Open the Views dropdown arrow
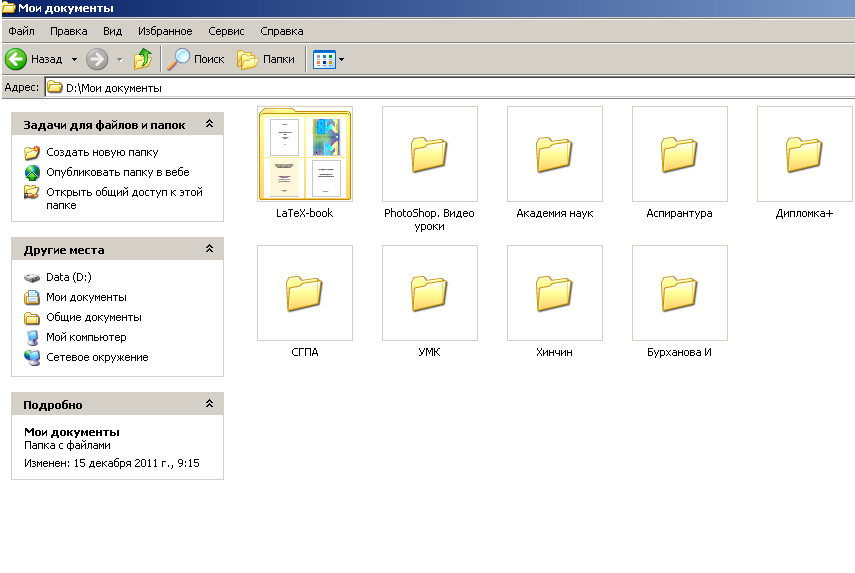 point(342,59)
